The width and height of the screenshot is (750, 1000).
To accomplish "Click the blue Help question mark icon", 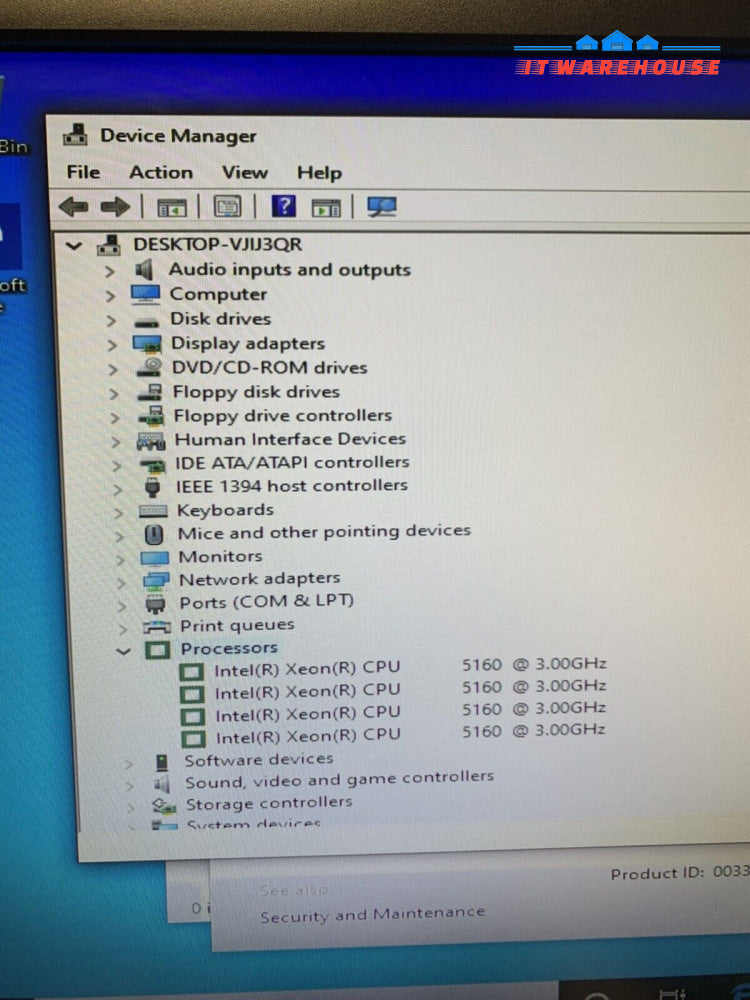I will pos(284,207).
